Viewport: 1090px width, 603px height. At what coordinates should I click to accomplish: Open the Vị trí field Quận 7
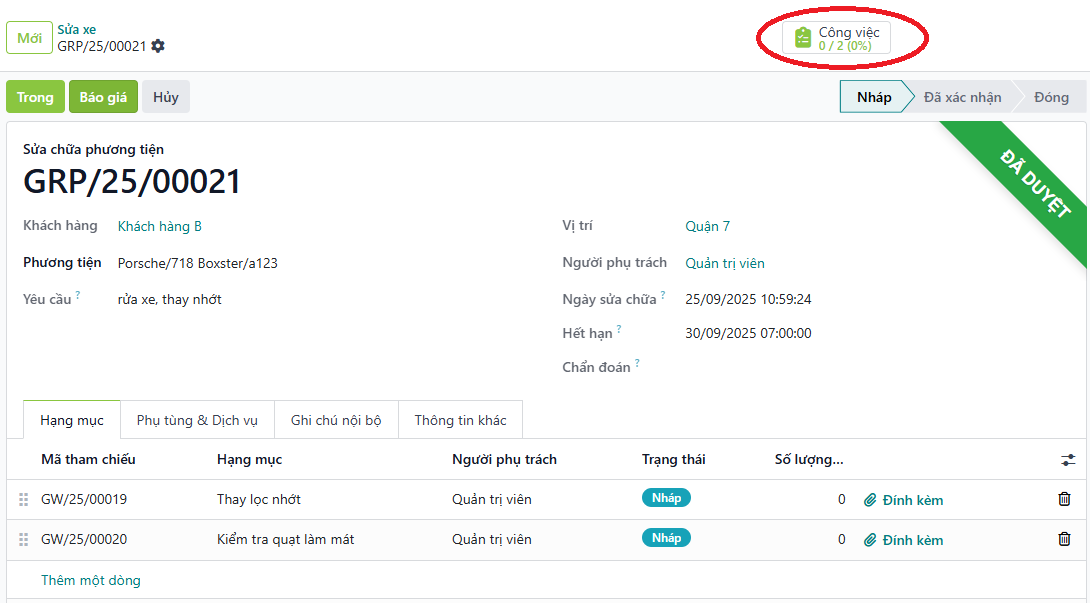click(707, 226)
